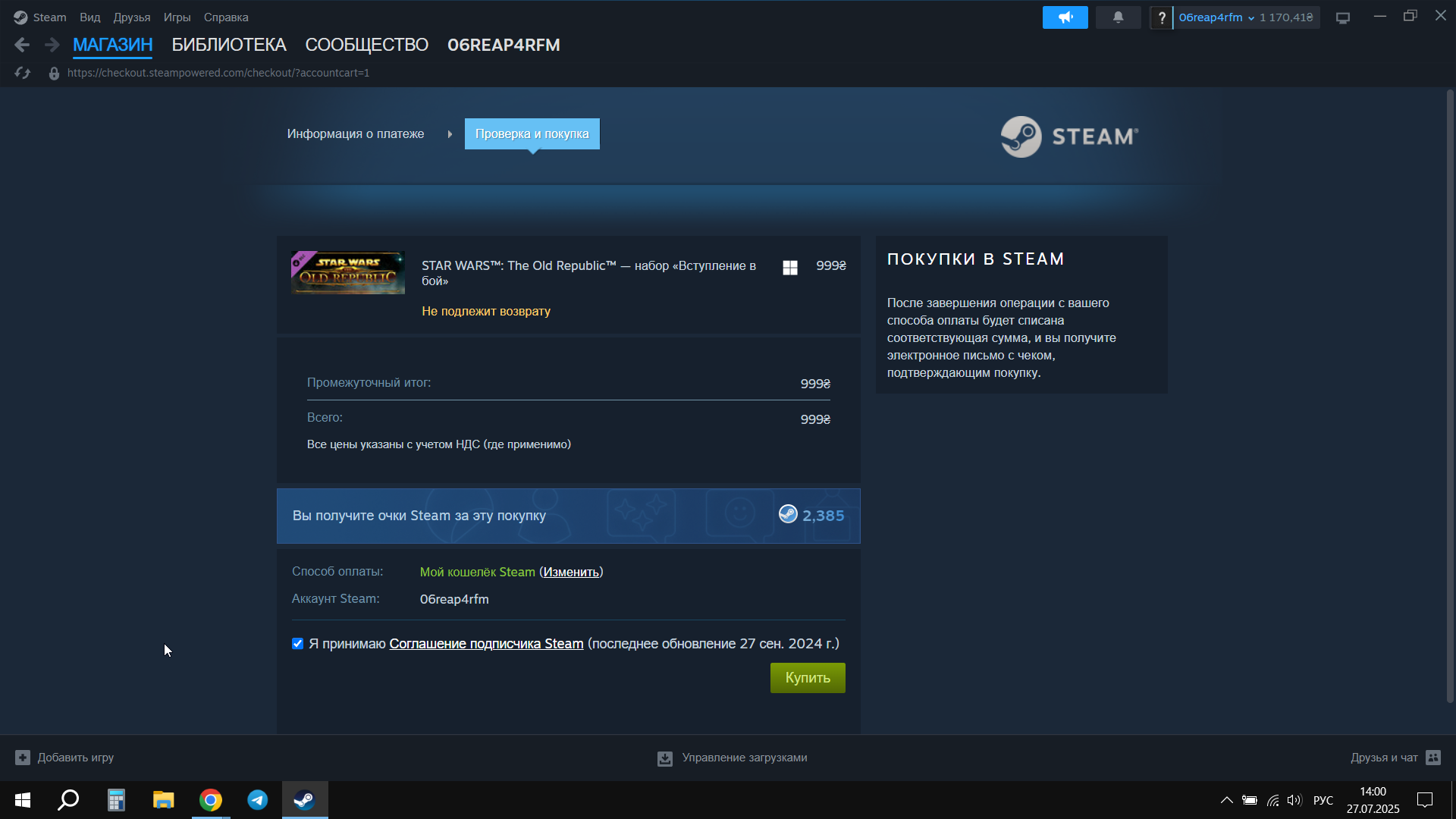
Task: Return to Информация о платеже step
Action: pyautogui.click(x=356, y=133)
